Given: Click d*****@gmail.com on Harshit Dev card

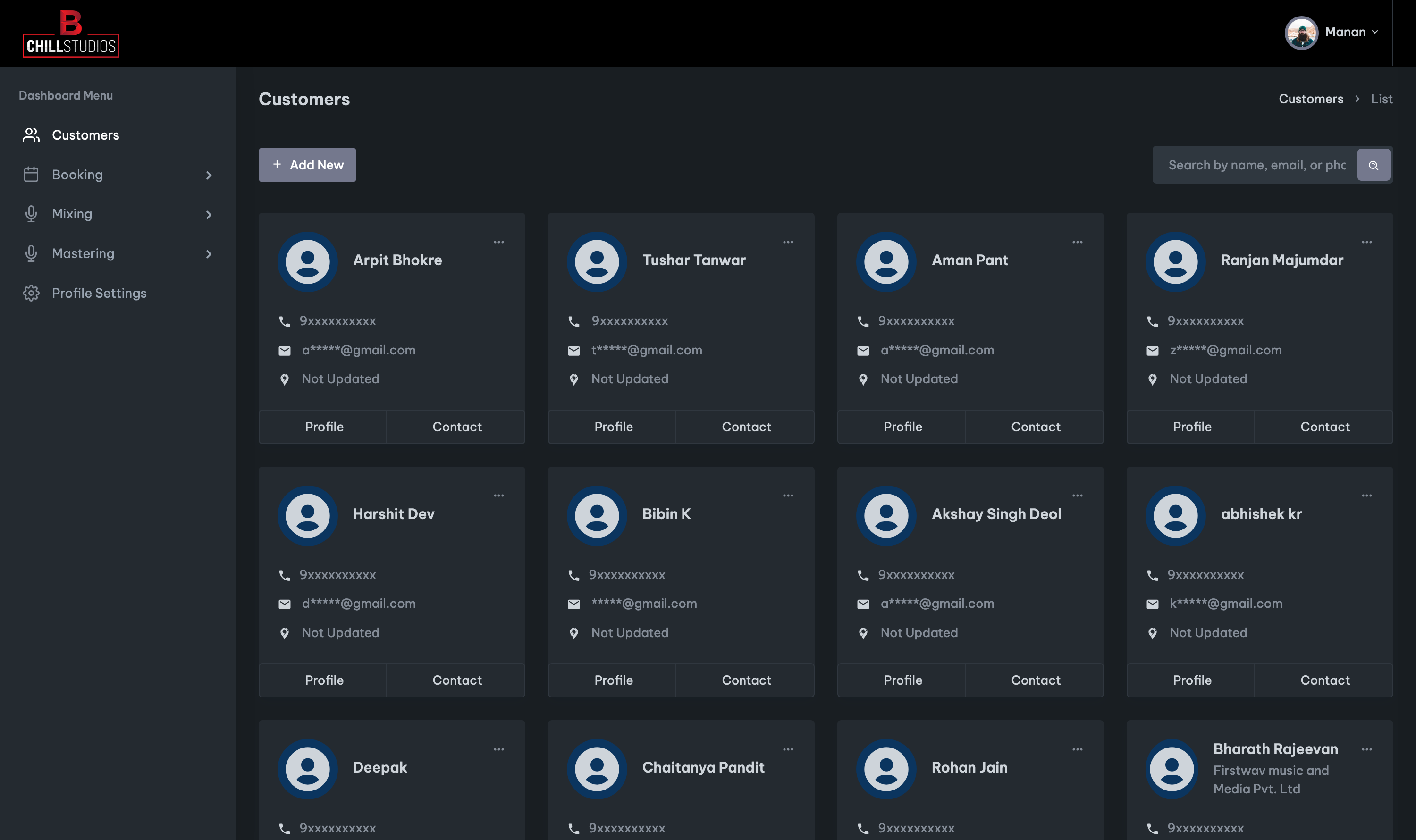Looking at the screenshot, I should (358, 604).
